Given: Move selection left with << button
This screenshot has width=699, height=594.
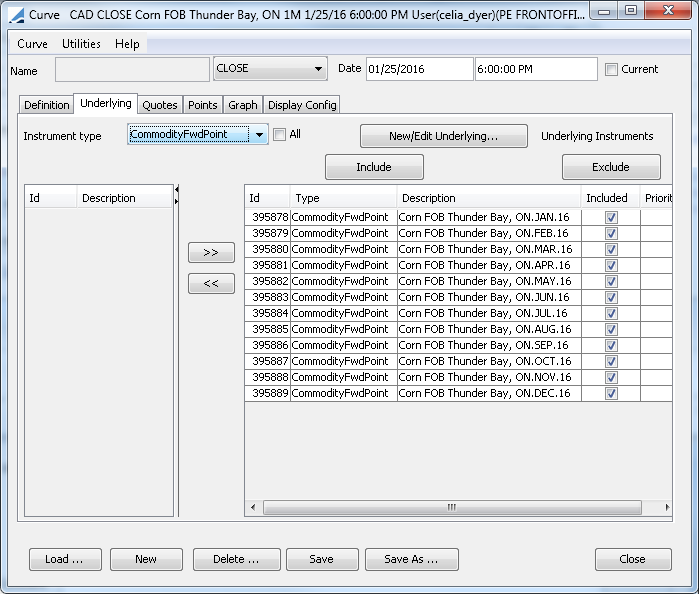Looking at the screenshot, I should 211,283.
